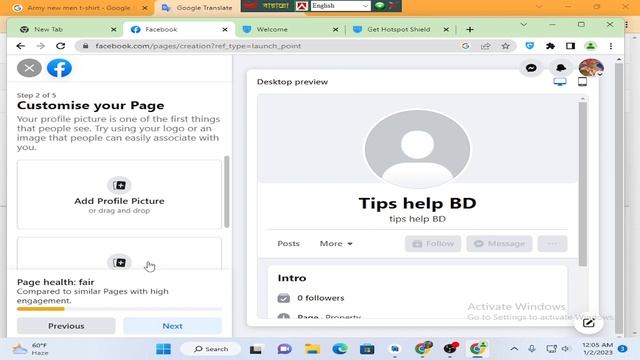
Task: Expand the More dropdown in the preview
Action: (336, 243)
